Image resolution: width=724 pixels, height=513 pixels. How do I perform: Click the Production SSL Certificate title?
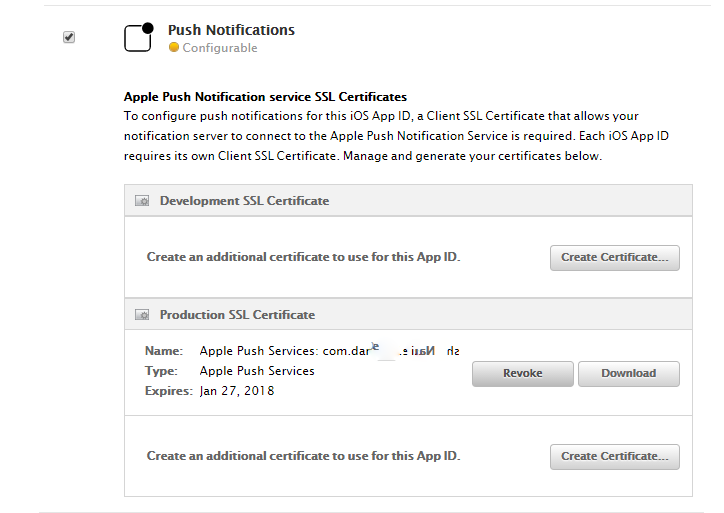point(237,315)
